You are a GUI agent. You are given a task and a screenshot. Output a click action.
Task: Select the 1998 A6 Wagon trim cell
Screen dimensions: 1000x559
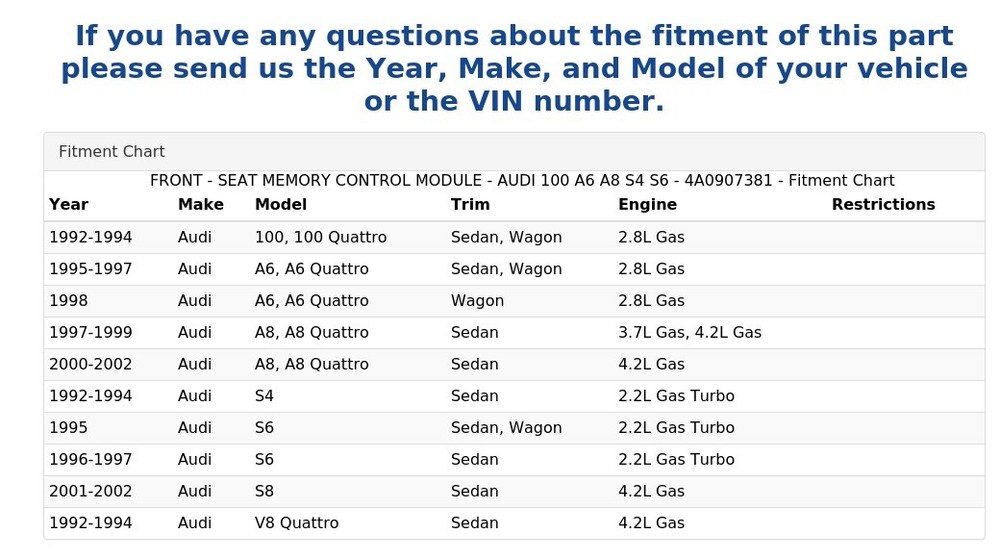pyautogui.click(x=477, y=301)
